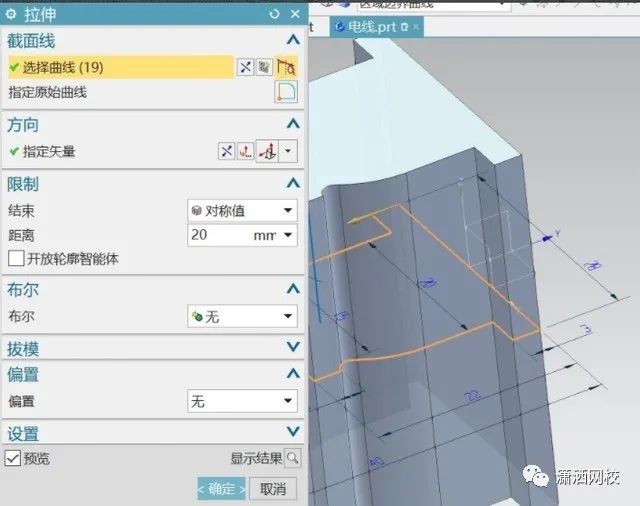Enable the 开放轮廓智能体 checkbox

16,258
